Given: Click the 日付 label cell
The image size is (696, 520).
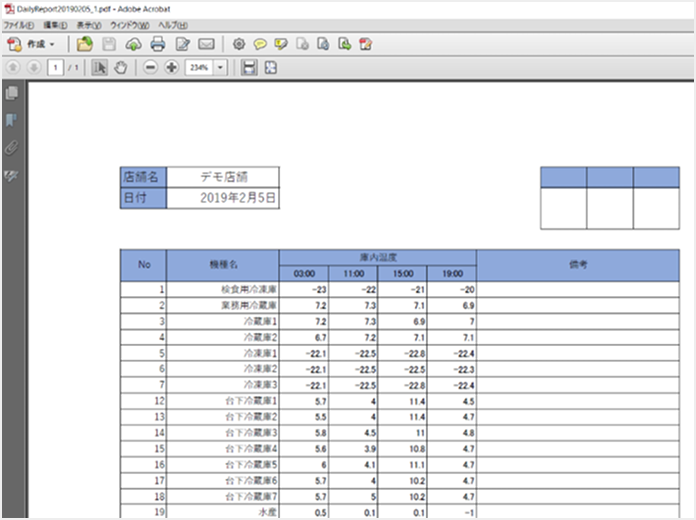Looking at the screenshot, I should click(x=143, y=198).
